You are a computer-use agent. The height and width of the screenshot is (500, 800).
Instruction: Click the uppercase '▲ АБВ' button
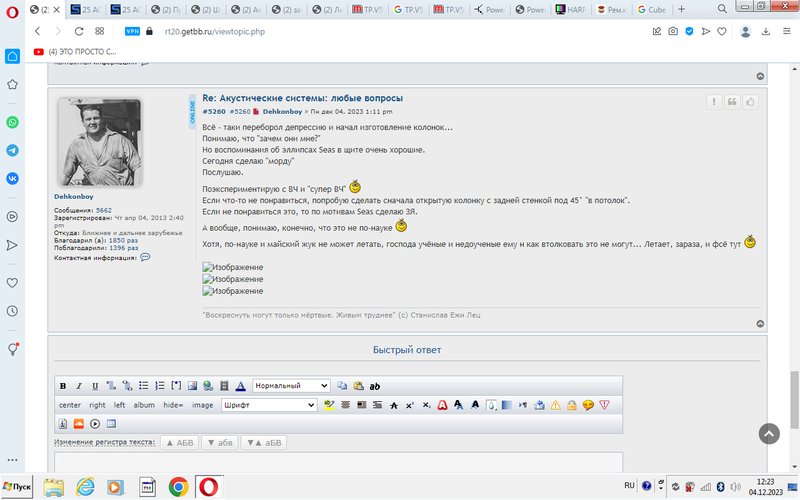pos(180,443)
